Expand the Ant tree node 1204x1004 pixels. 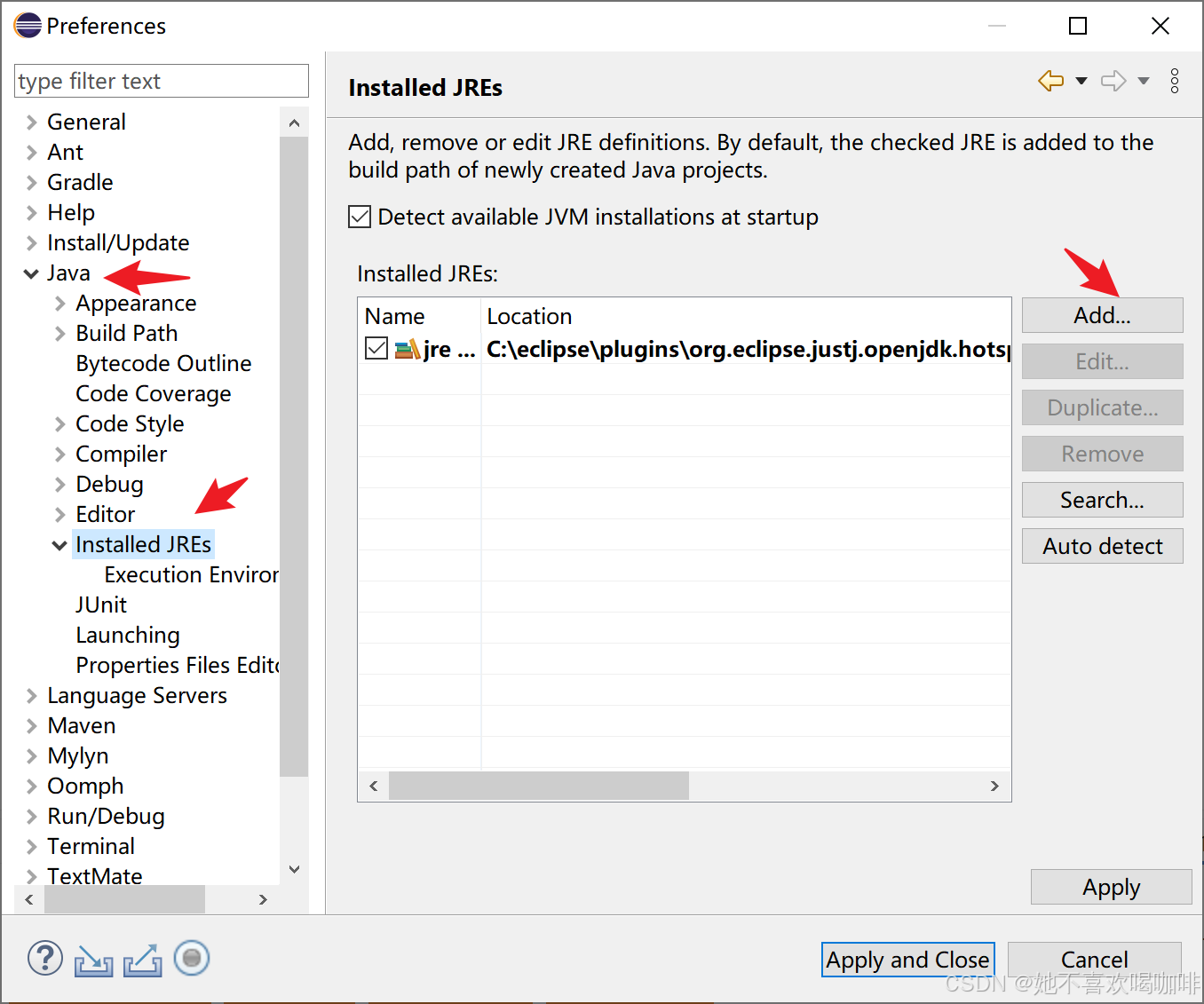[x=32, y=153]
